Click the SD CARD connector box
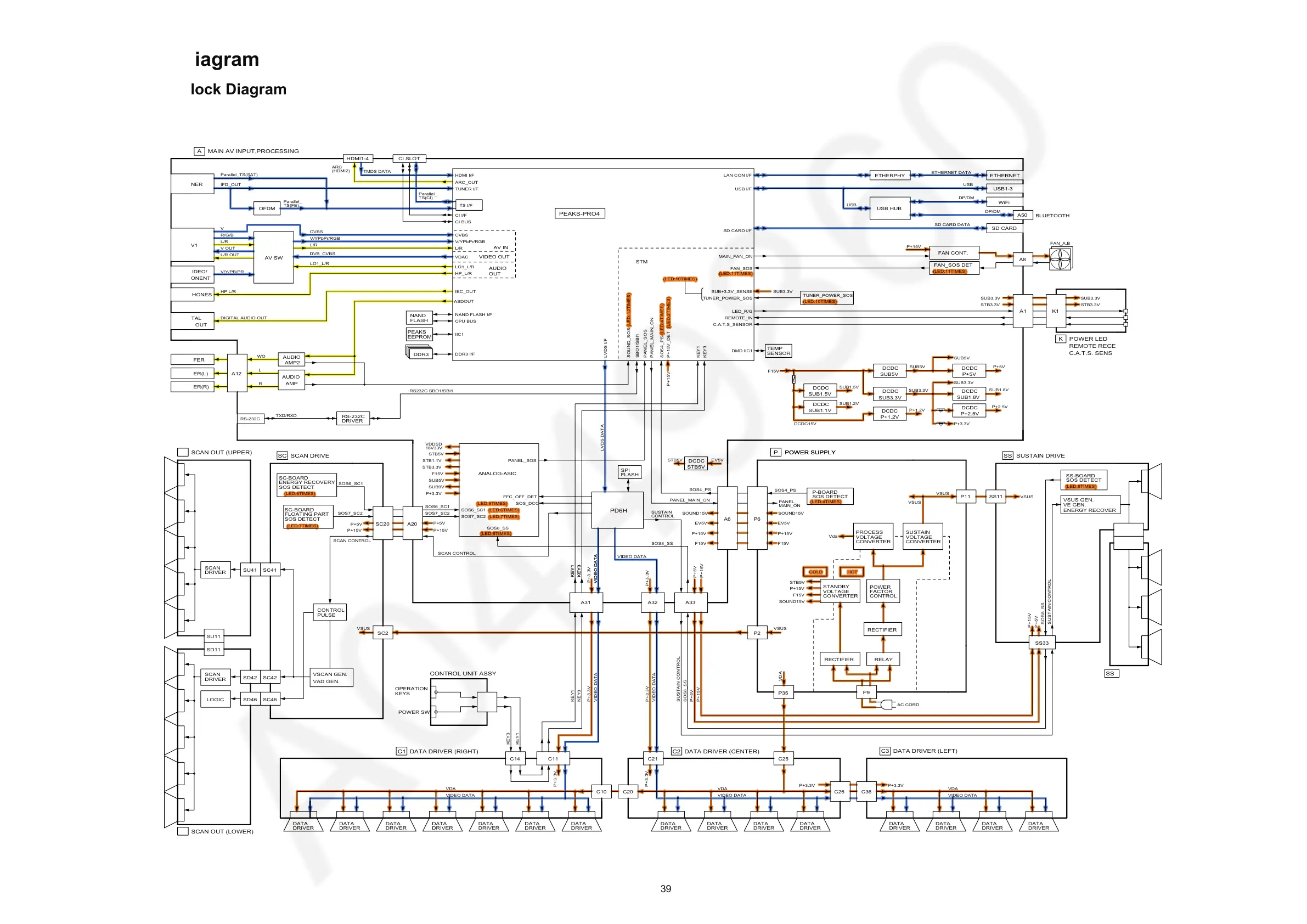 pyautogui.click(x=1004, y=228)
